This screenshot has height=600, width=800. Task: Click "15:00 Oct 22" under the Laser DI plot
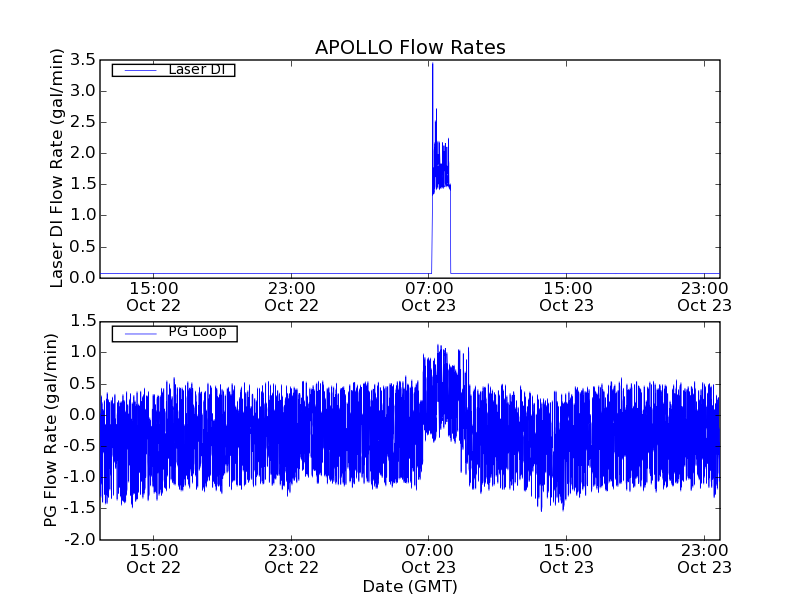coord(154,297)
